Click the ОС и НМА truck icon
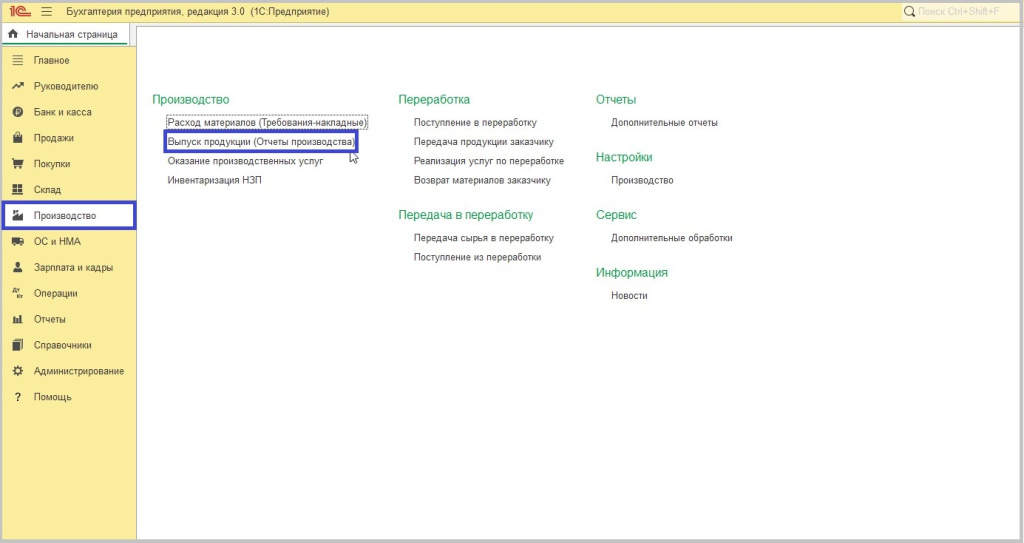1024x543 pixels. 17,241
